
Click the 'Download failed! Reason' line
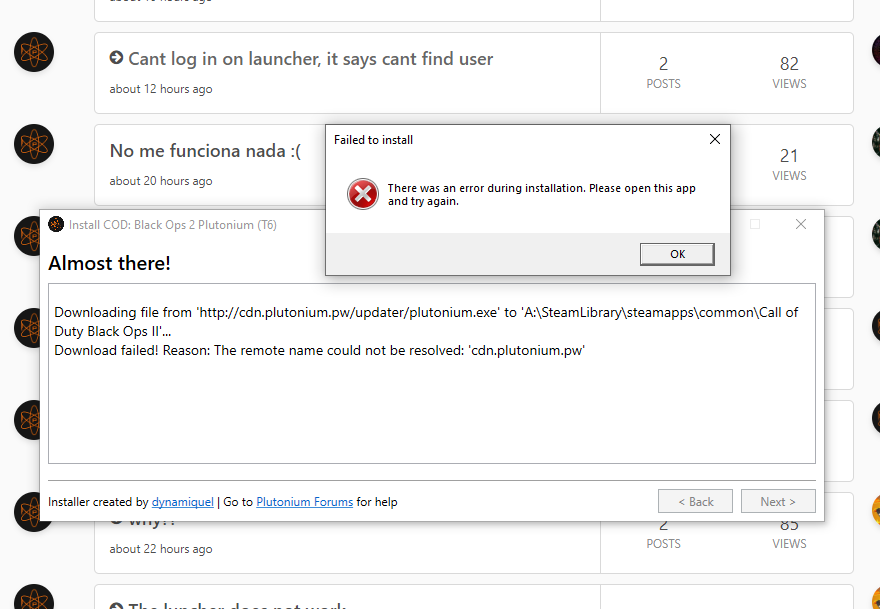click(x=319, y=350)
